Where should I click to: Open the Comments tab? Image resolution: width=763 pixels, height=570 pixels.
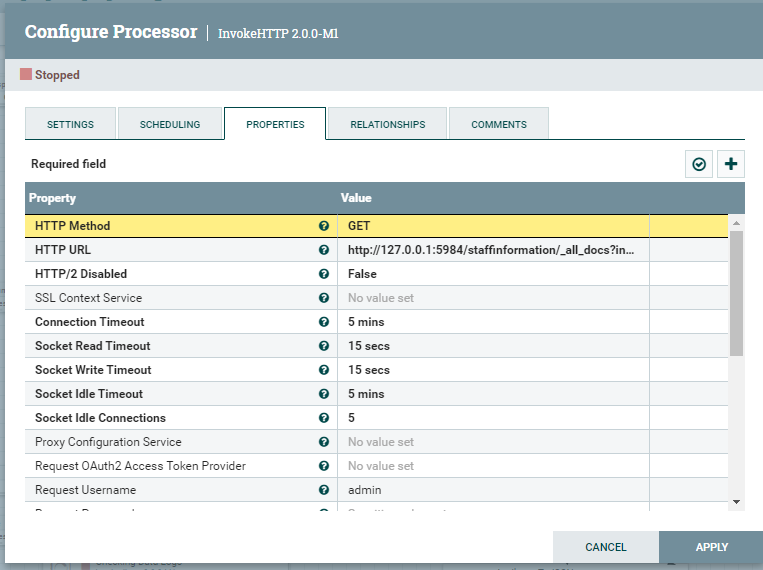coord(498,124)
